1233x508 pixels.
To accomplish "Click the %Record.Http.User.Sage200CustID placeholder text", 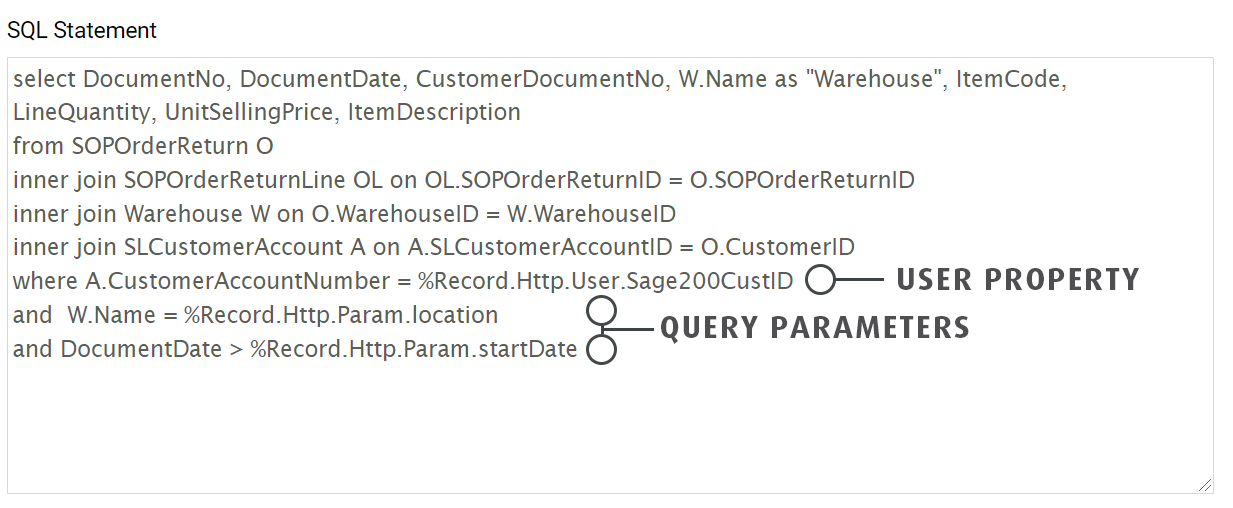I will (605, 281).
